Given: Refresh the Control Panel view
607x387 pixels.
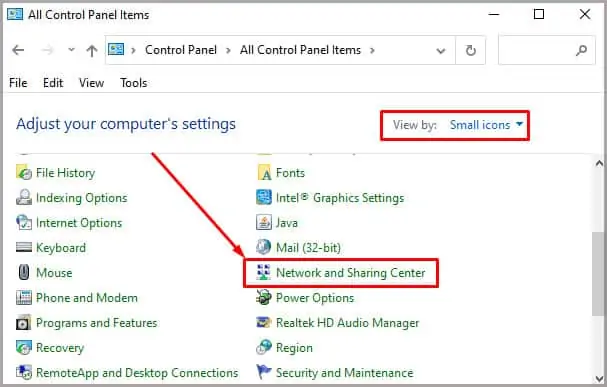Looking at the screenshot, I should pyautogui.click(x=471, y=50).
